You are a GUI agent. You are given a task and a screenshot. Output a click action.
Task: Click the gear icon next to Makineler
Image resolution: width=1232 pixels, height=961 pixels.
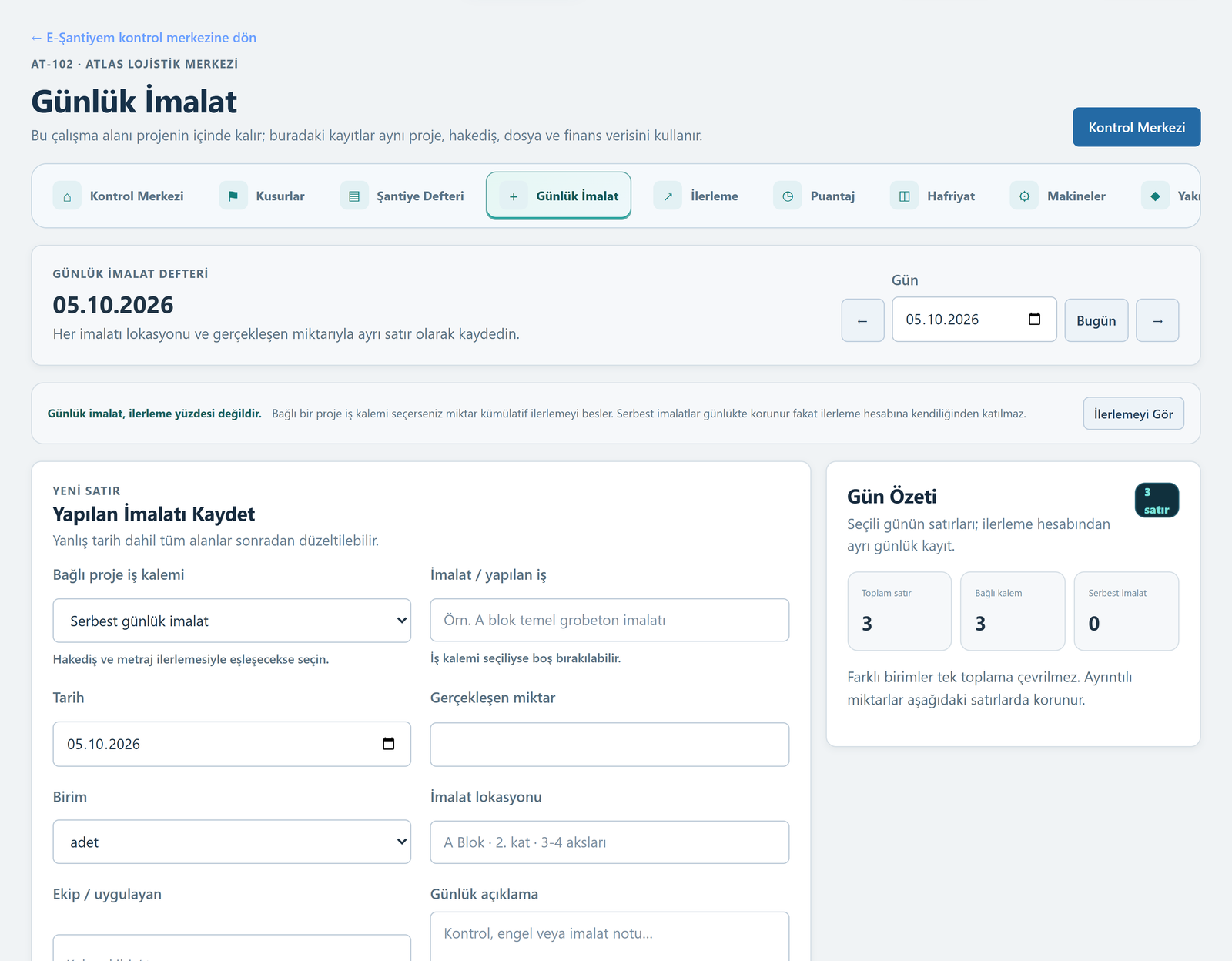tap(1024, 196)
